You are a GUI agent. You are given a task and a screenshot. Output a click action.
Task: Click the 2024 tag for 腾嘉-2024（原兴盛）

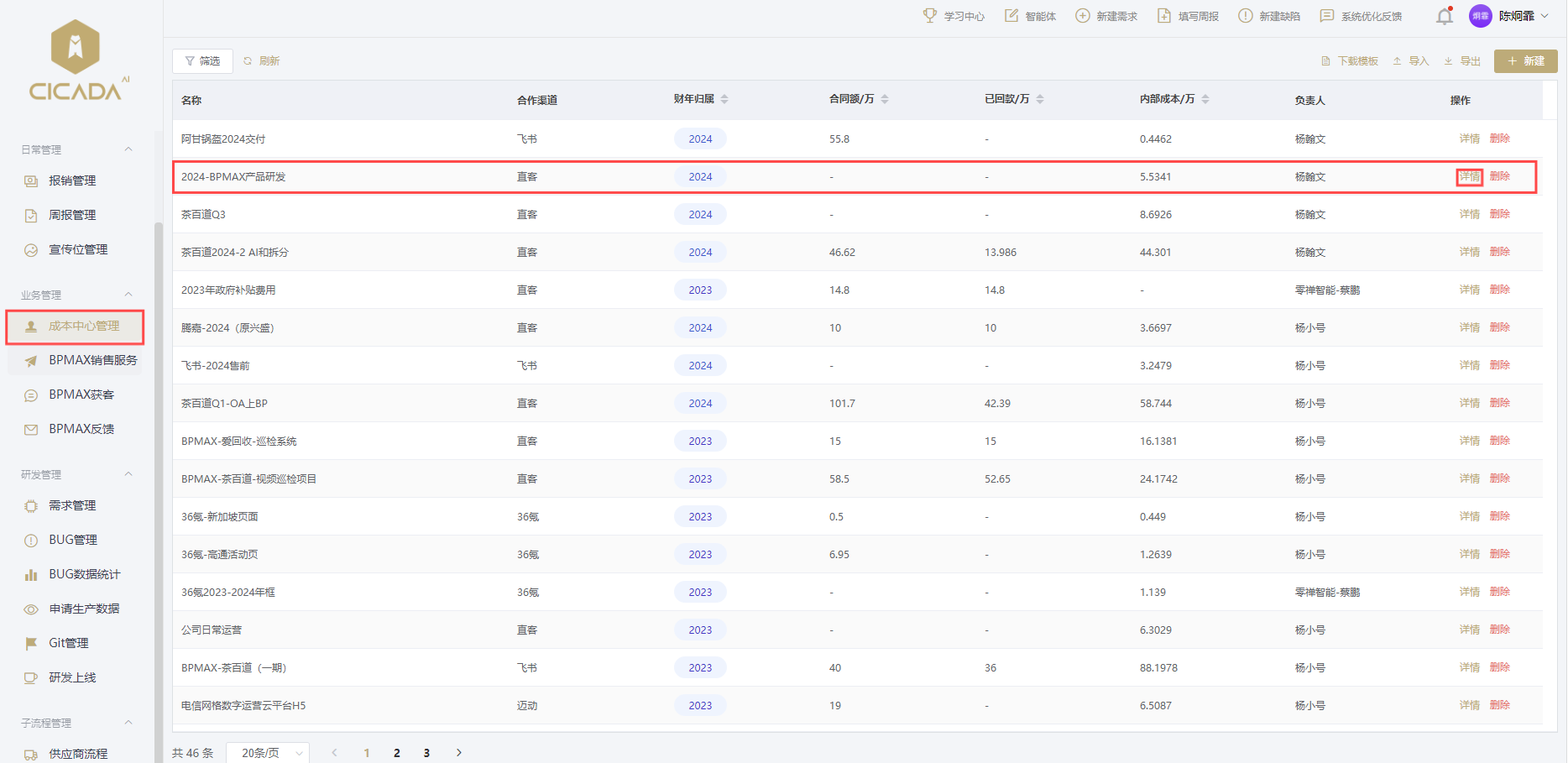coord(700,328)
